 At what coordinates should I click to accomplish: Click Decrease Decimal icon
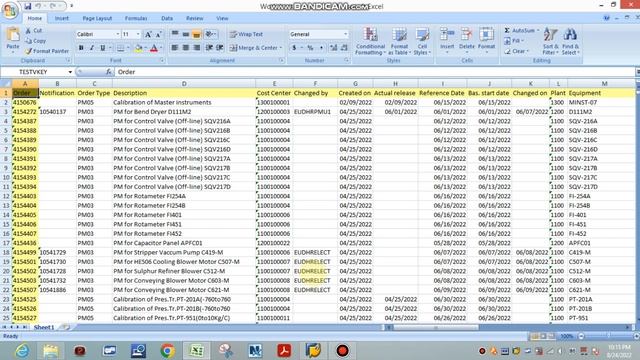click(344, 48)
